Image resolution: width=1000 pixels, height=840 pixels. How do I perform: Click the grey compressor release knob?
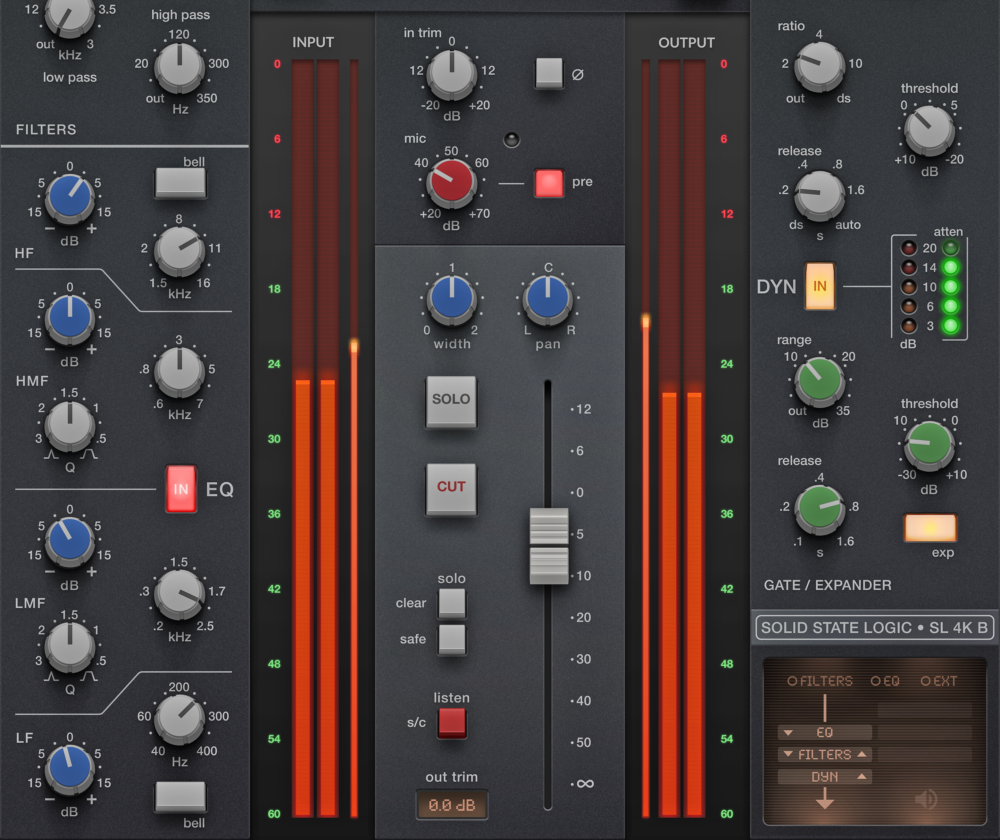tap(820, 195)
